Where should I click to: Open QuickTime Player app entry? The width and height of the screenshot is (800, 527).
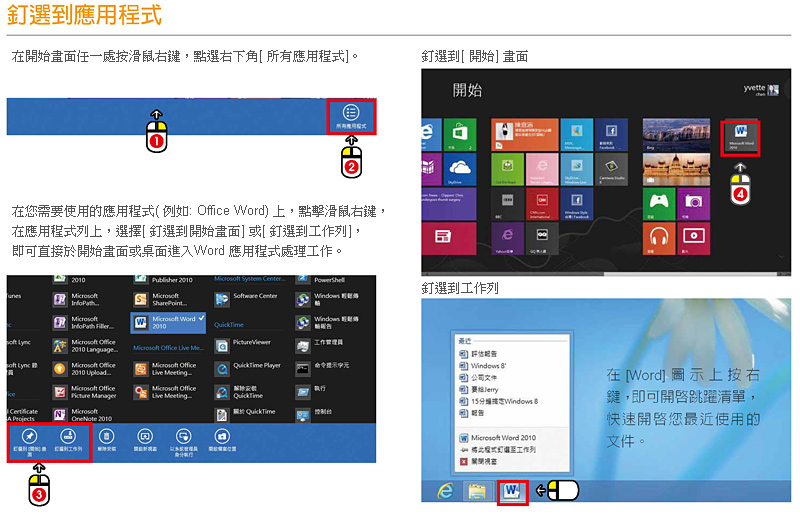[x=248, y=369]
